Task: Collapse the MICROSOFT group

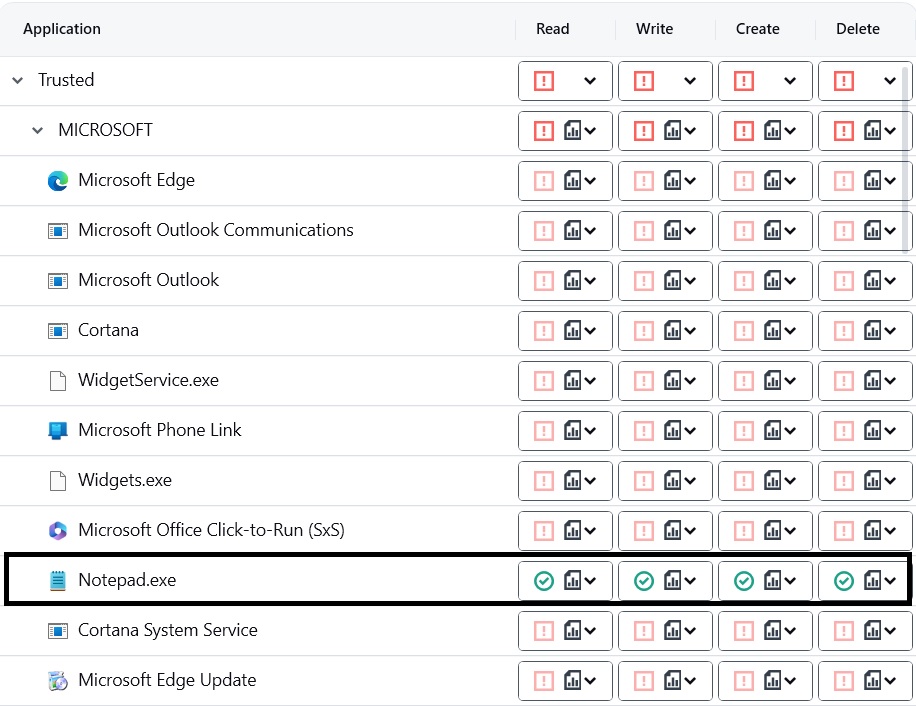Action: tap(38, 130)
